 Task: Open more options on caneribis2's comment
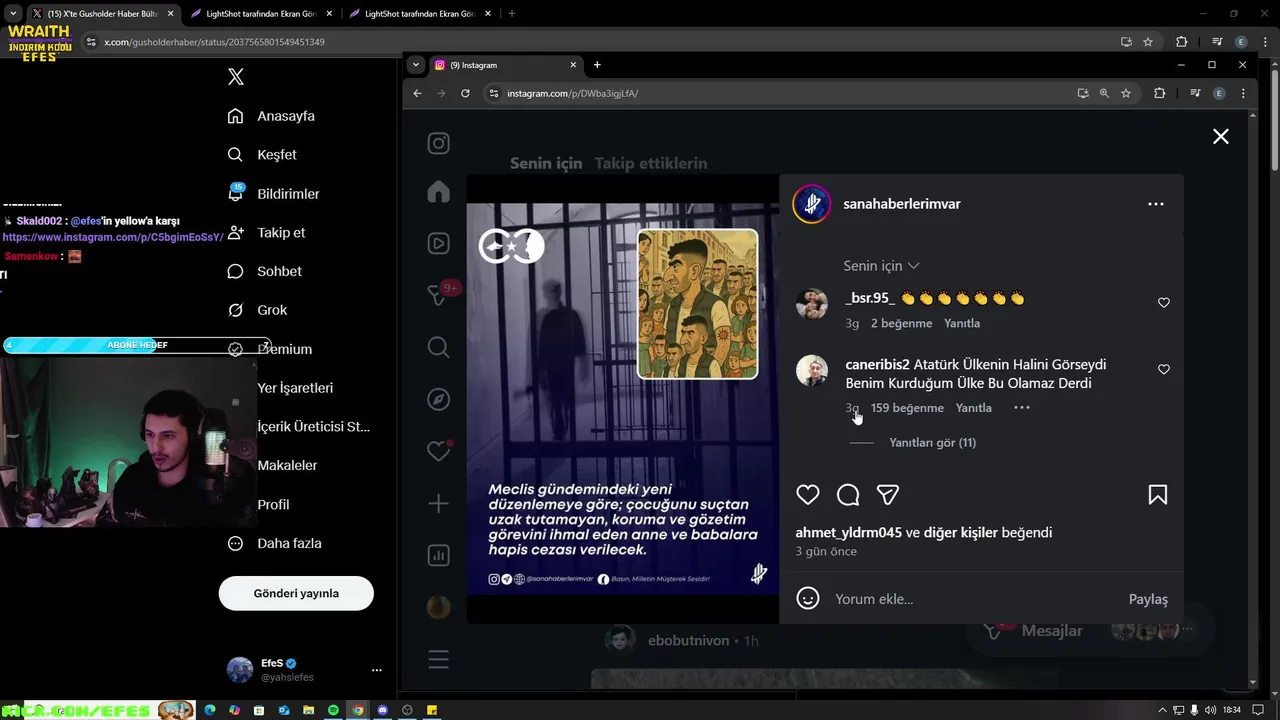tap(1021, 408)
